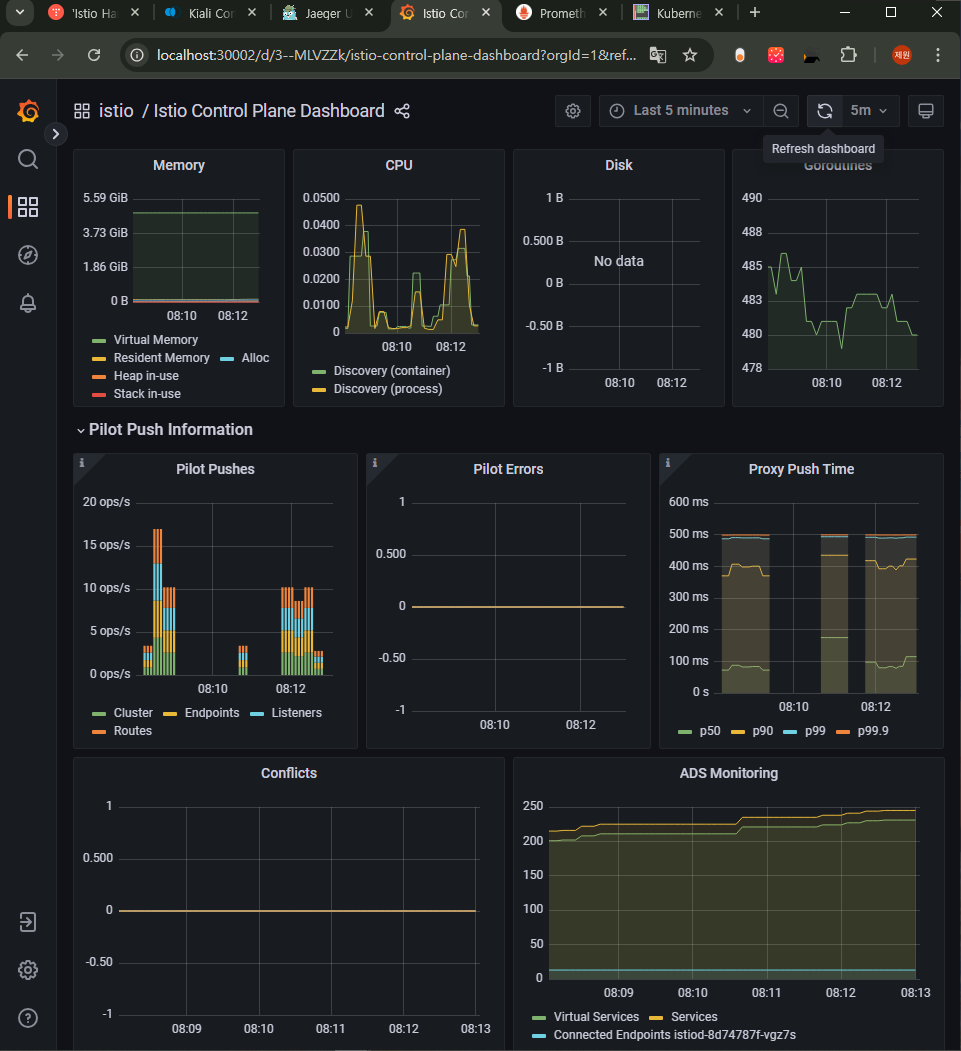Open the Conflicts panel title menu
961x1051 pixels.
(289, 774)
